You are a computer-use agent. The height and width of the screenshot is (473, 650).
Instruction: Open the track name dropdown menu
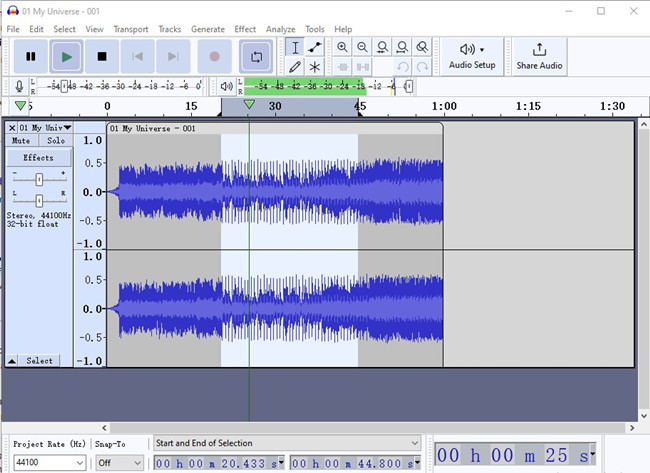pyautogui.click(x=45, y=128)
